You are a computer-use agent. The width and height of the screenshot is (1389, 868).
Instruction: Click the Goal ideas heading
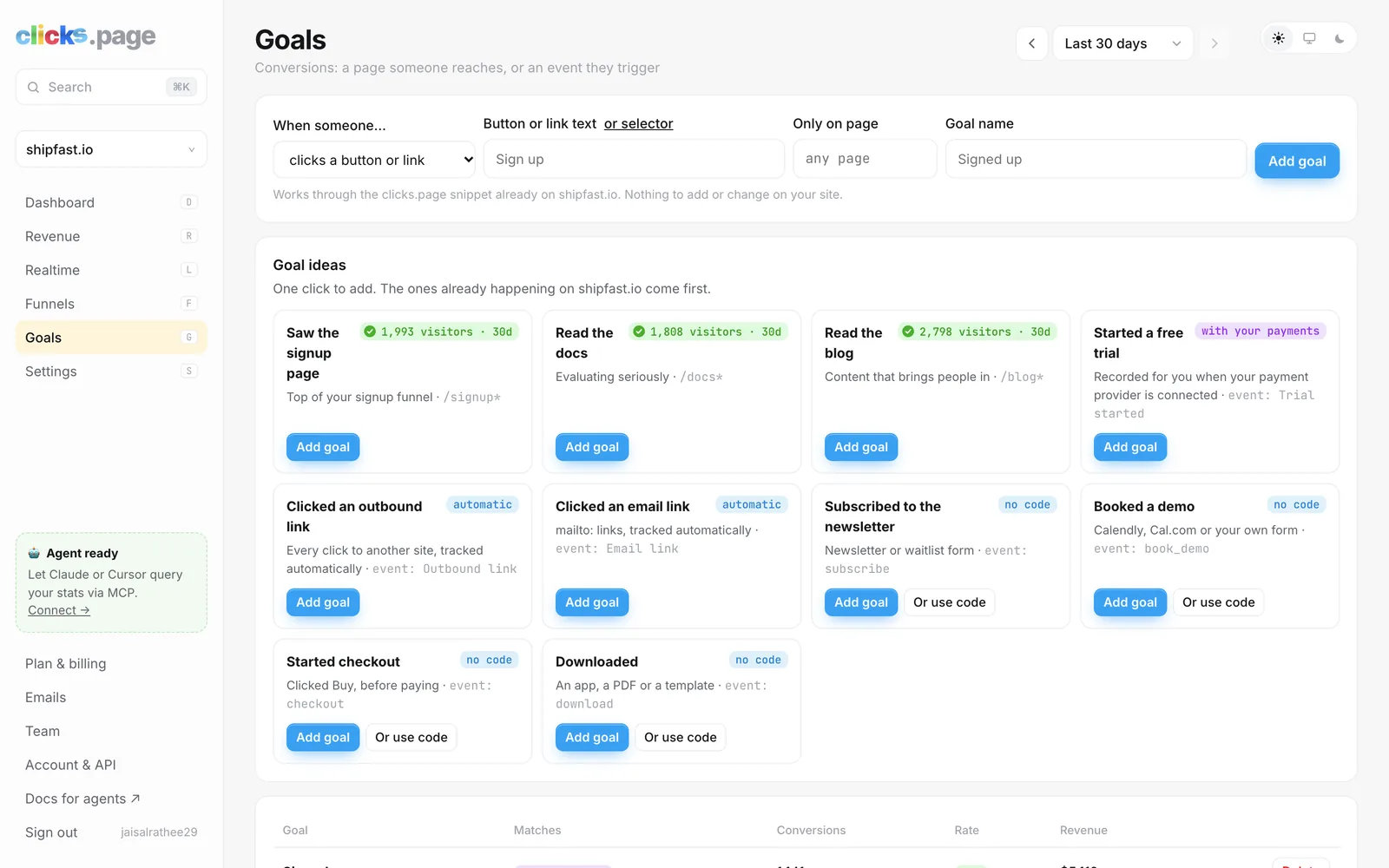click(x=309, y=265)
